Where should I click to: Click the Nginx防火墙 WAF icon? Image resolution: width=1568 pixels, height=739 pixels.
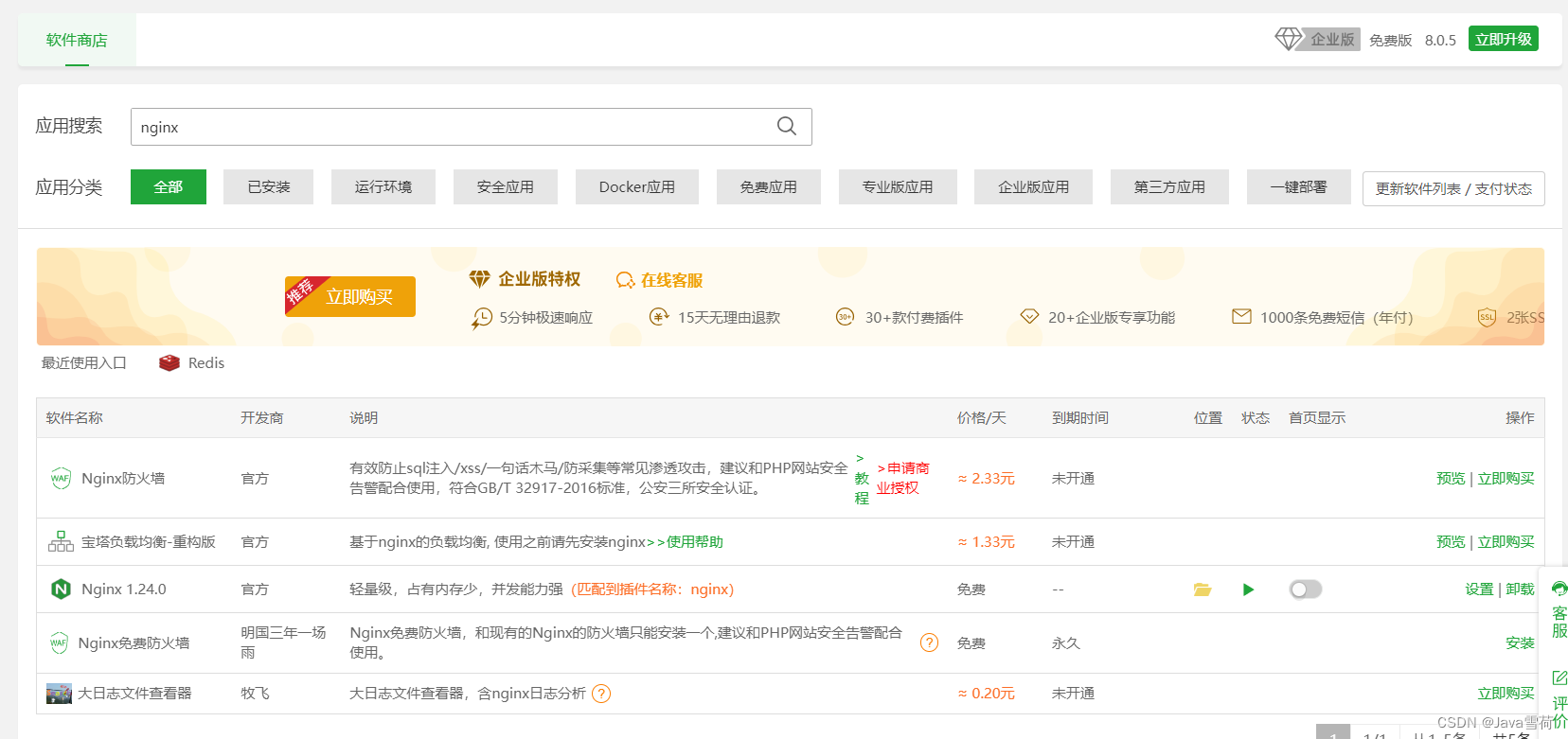coord(61,478)
